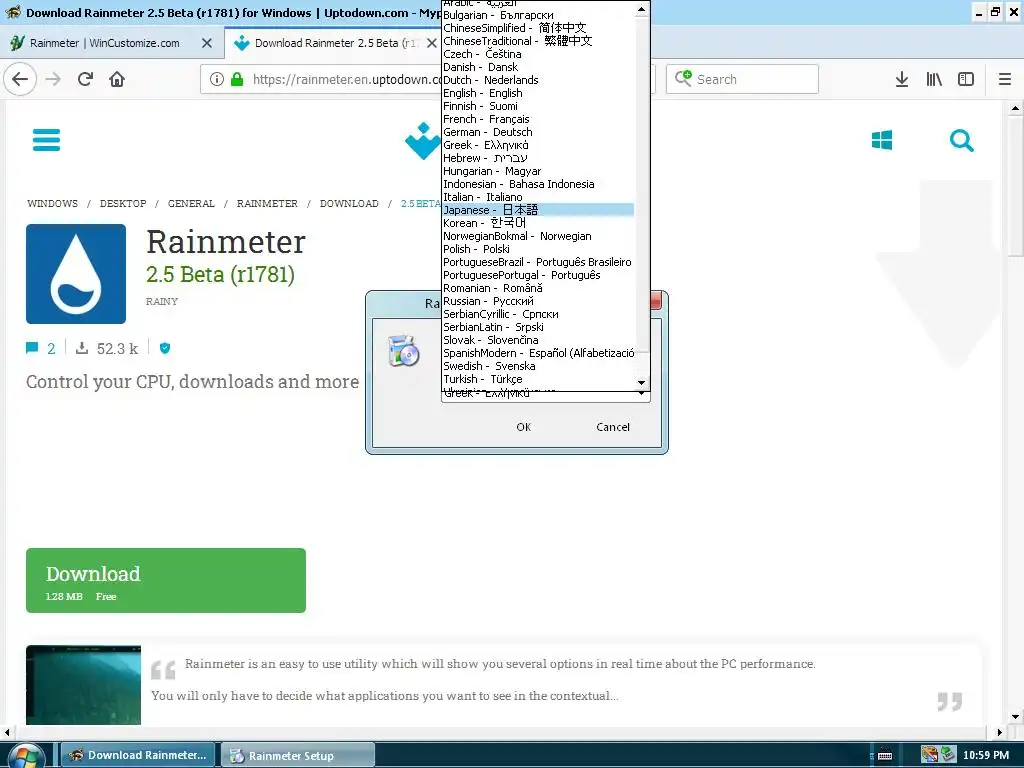Viewport: 1024px width, 768px height.
Task: Click the Windows Start orb
Action: pyautogui.click(x=25, y=755)
